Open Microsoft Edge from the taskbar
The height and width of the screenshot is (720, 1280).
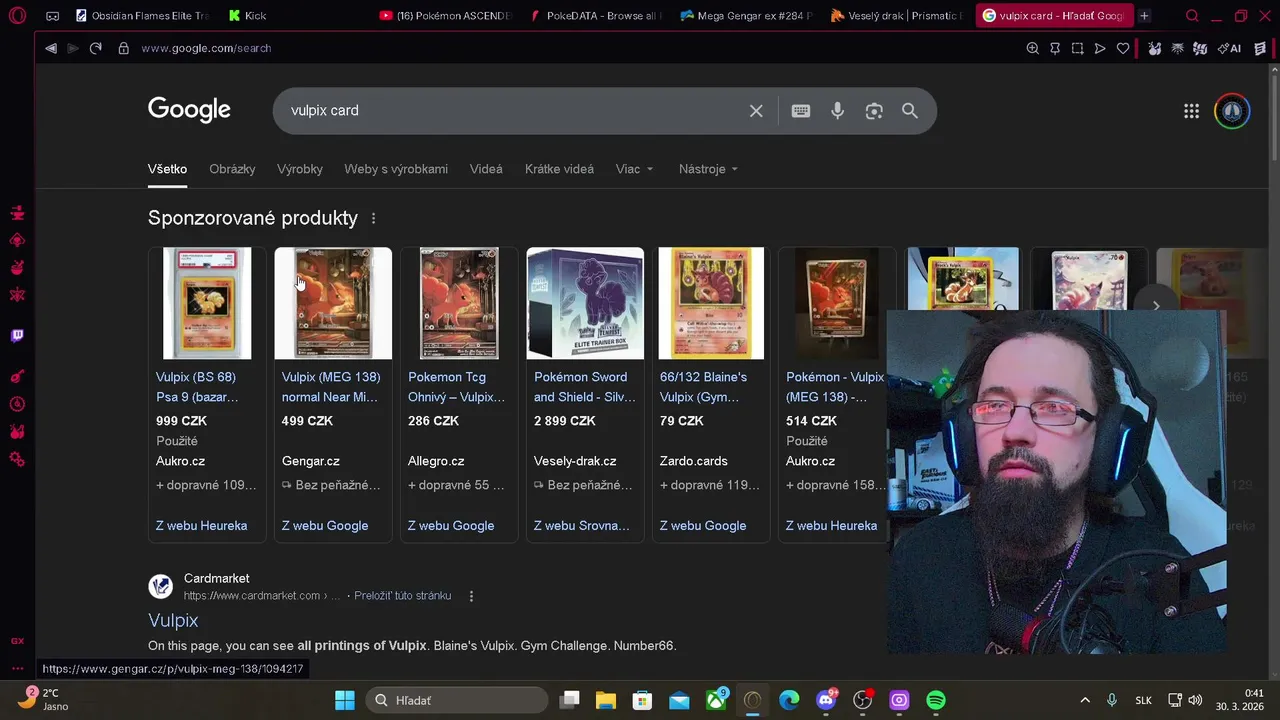click(789, 700)
